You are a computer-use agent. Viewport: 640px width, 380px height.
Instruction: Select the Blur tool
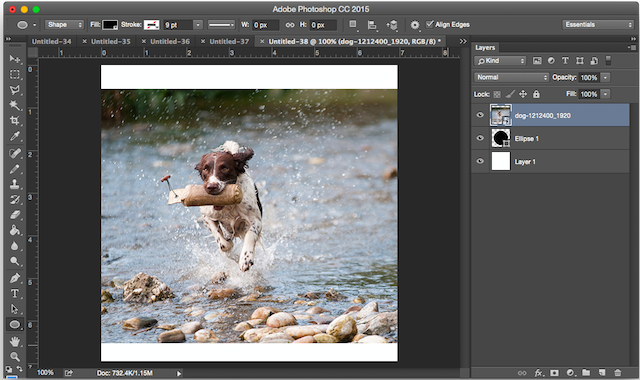pos(15,246)
